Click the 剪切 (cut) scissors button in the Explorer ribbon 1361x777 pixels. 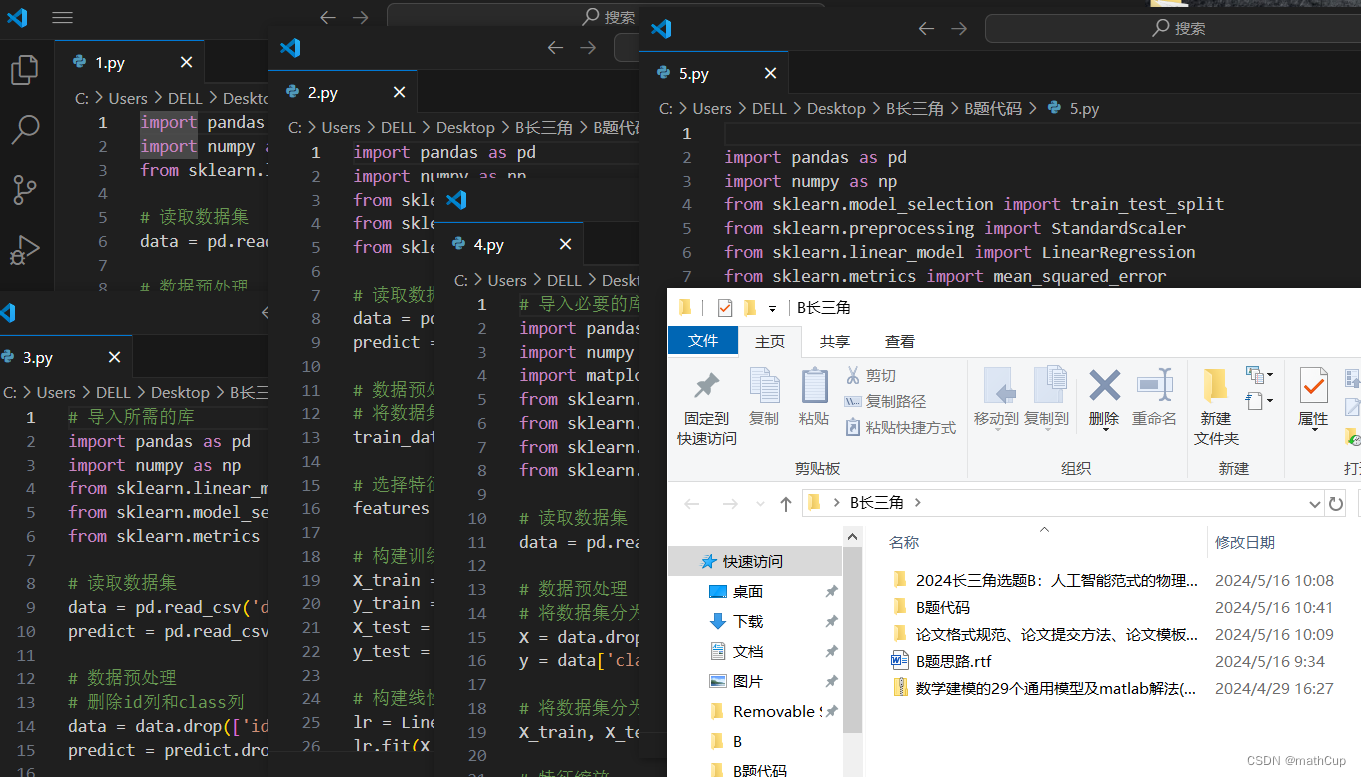870,376
